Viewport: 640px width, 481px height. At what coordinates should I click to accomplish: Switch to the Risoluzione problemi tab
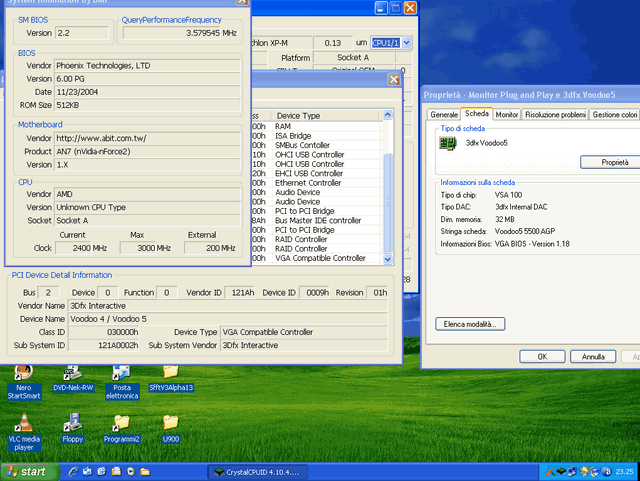[555, 115]
